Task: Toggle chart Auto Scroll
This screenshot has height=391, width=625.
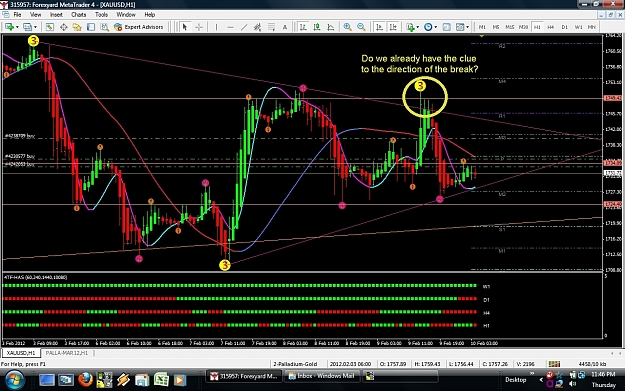Action: coord(379,27)
